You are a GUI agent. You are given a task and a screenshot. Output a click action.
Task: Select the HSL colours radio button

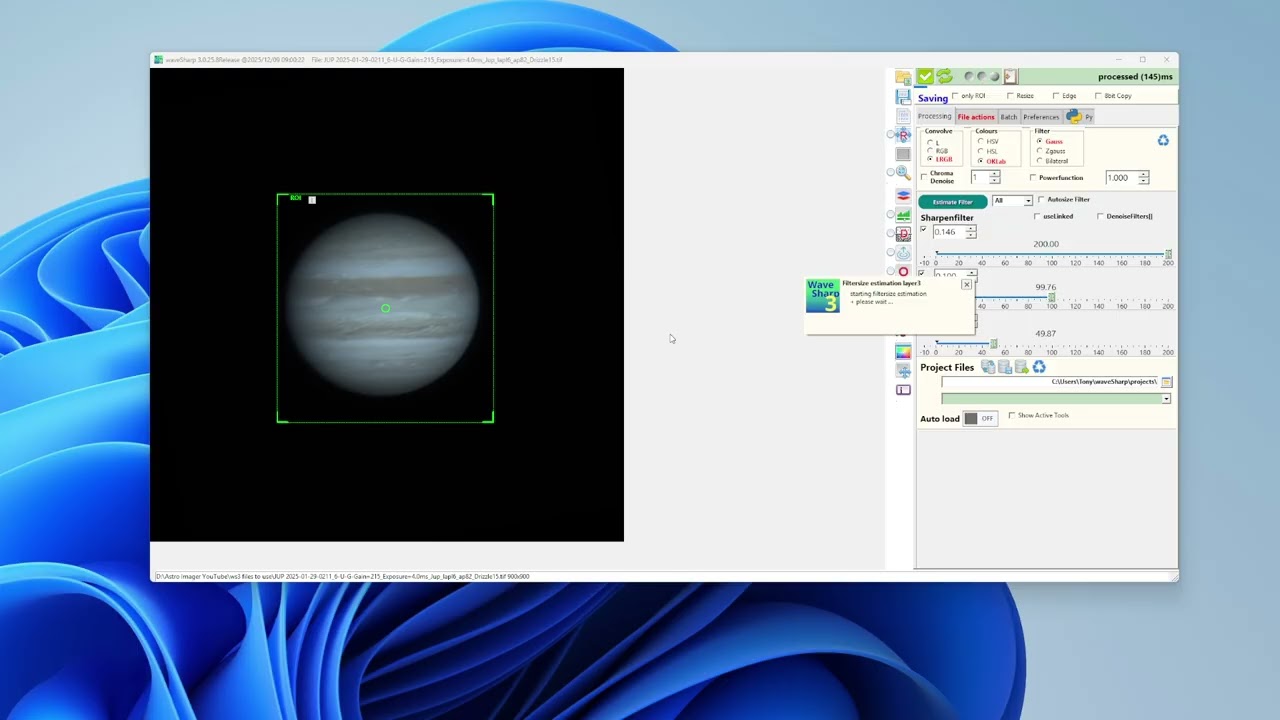981,151
